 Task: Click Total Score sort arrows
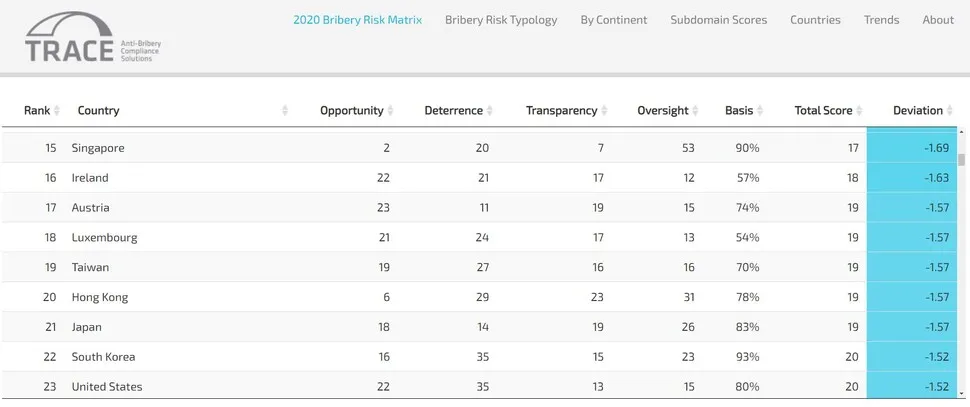click(860, 111)
